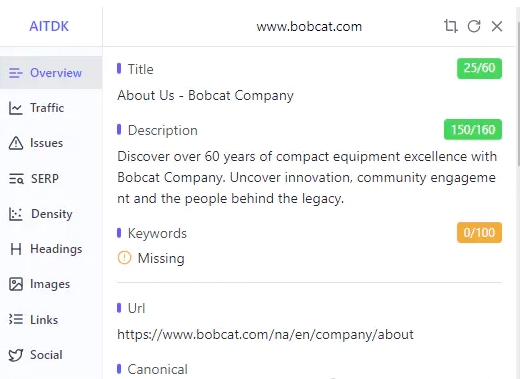
Task: Select the Overview tab in sidebar
Action: (x=51, y=72)
